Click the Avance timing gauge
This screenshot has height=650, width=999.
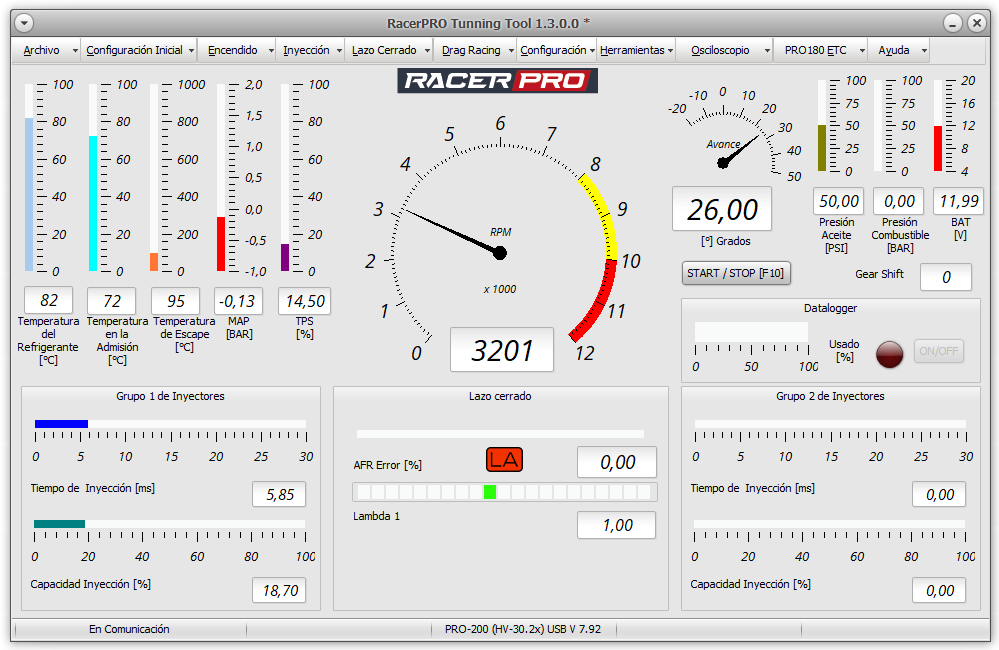733,137
